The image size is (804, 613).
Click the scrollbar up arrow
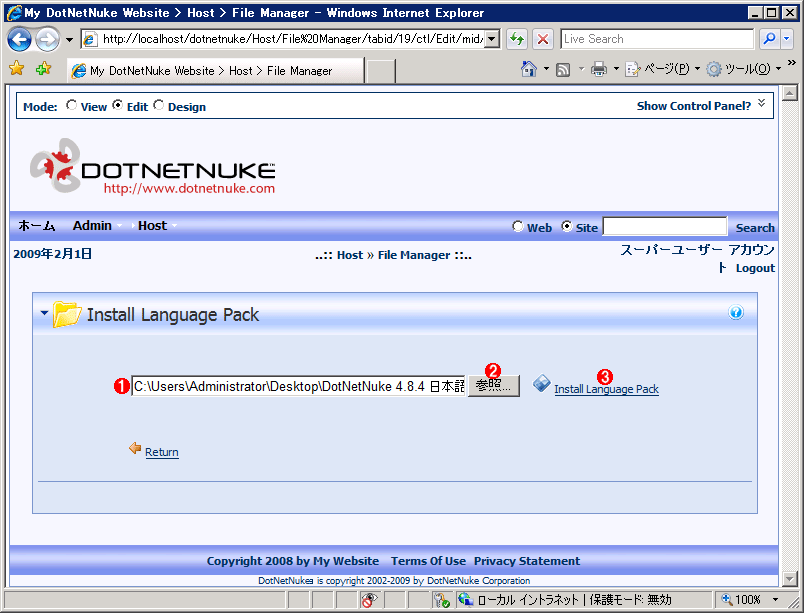789,93
